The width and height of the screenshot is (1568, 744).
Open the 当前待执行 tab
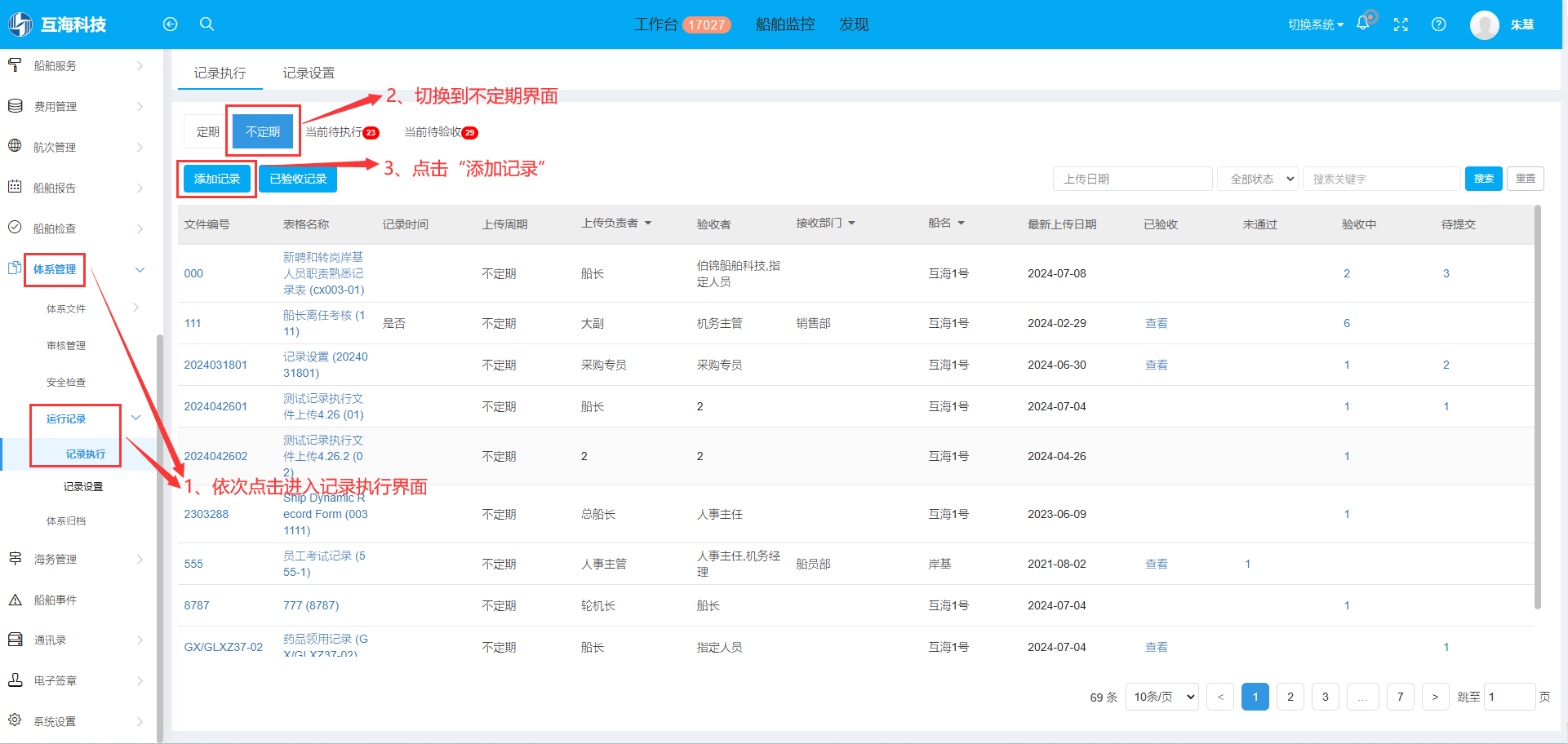point(342,132)
